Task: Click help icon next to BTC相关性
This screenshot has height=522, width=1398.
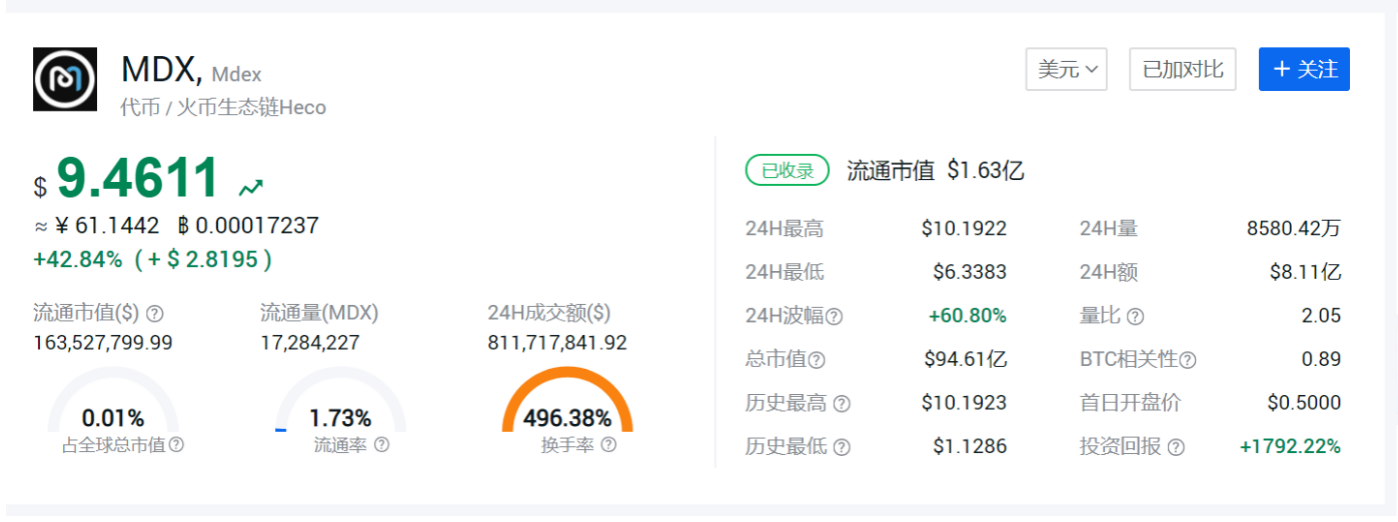Action: 1188,360
